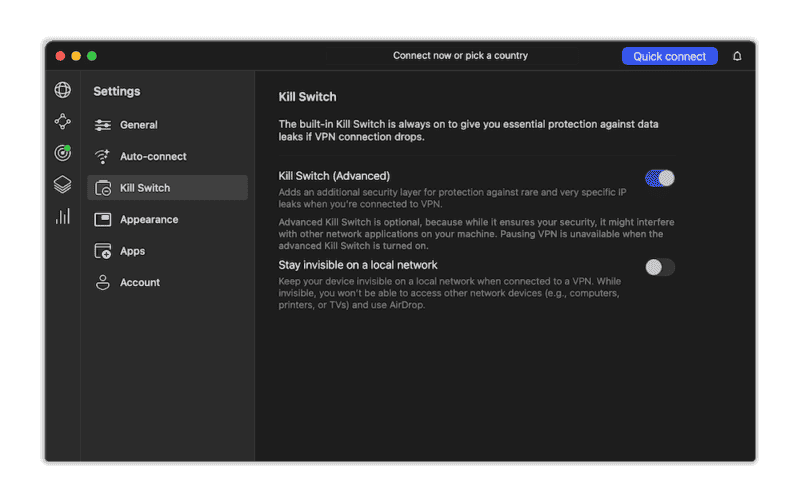
Task: Open the statistics bar chart icon
Action: pos(63,216)
